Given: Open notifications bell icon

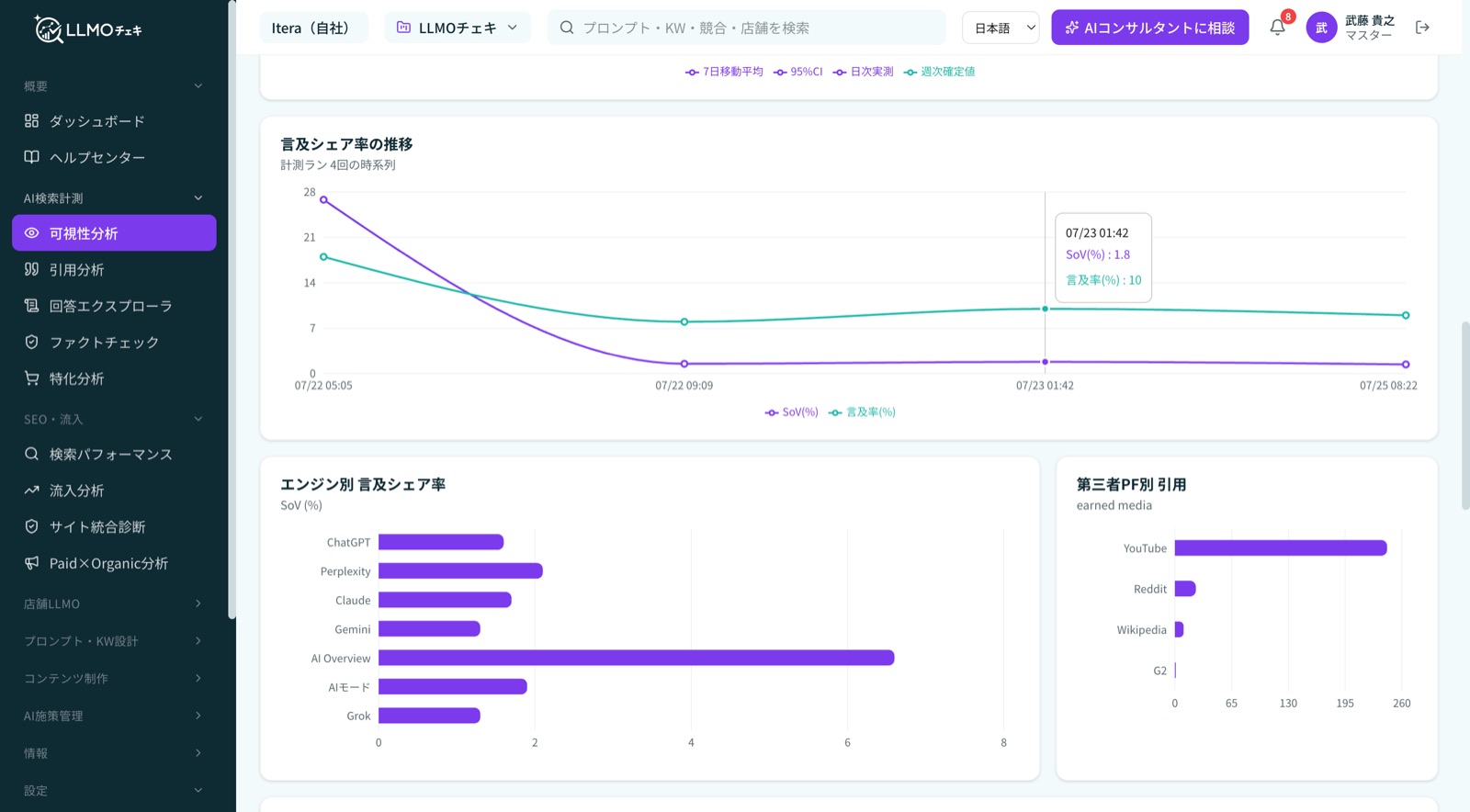Looking at the screenshot, I should coord(1277,28).
